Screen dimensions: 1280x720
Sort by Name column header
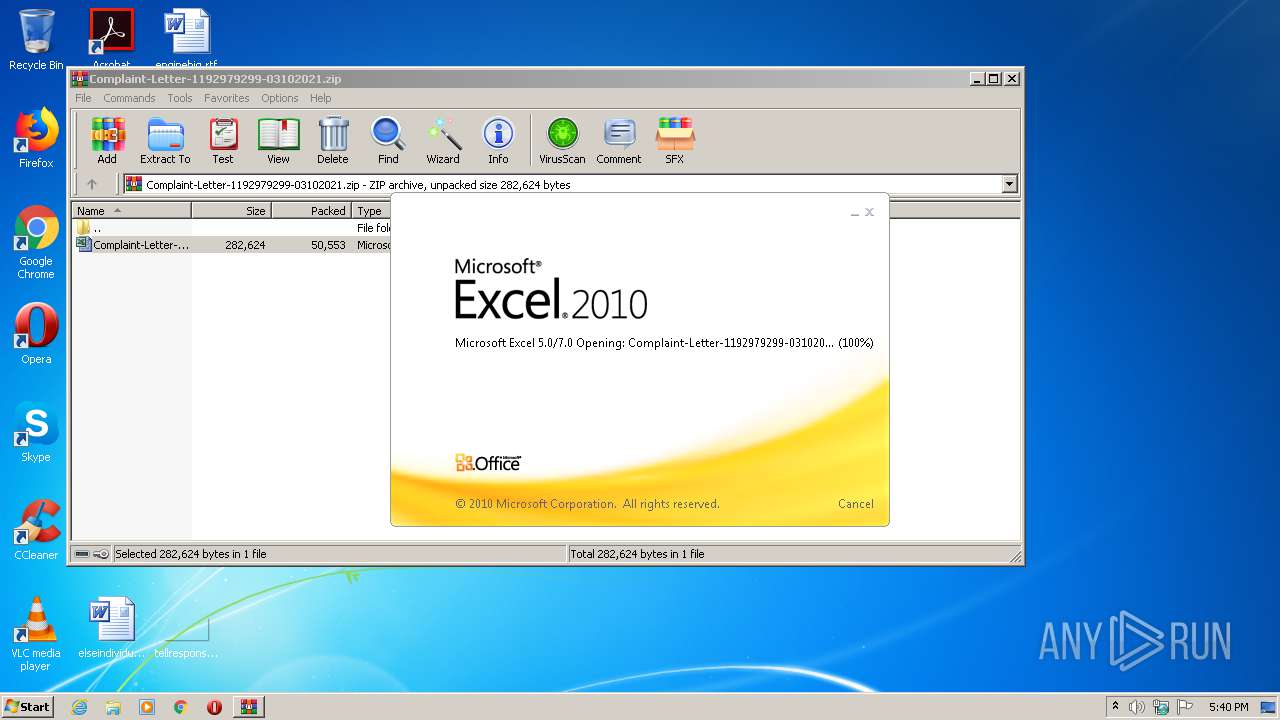coord(131,210)
